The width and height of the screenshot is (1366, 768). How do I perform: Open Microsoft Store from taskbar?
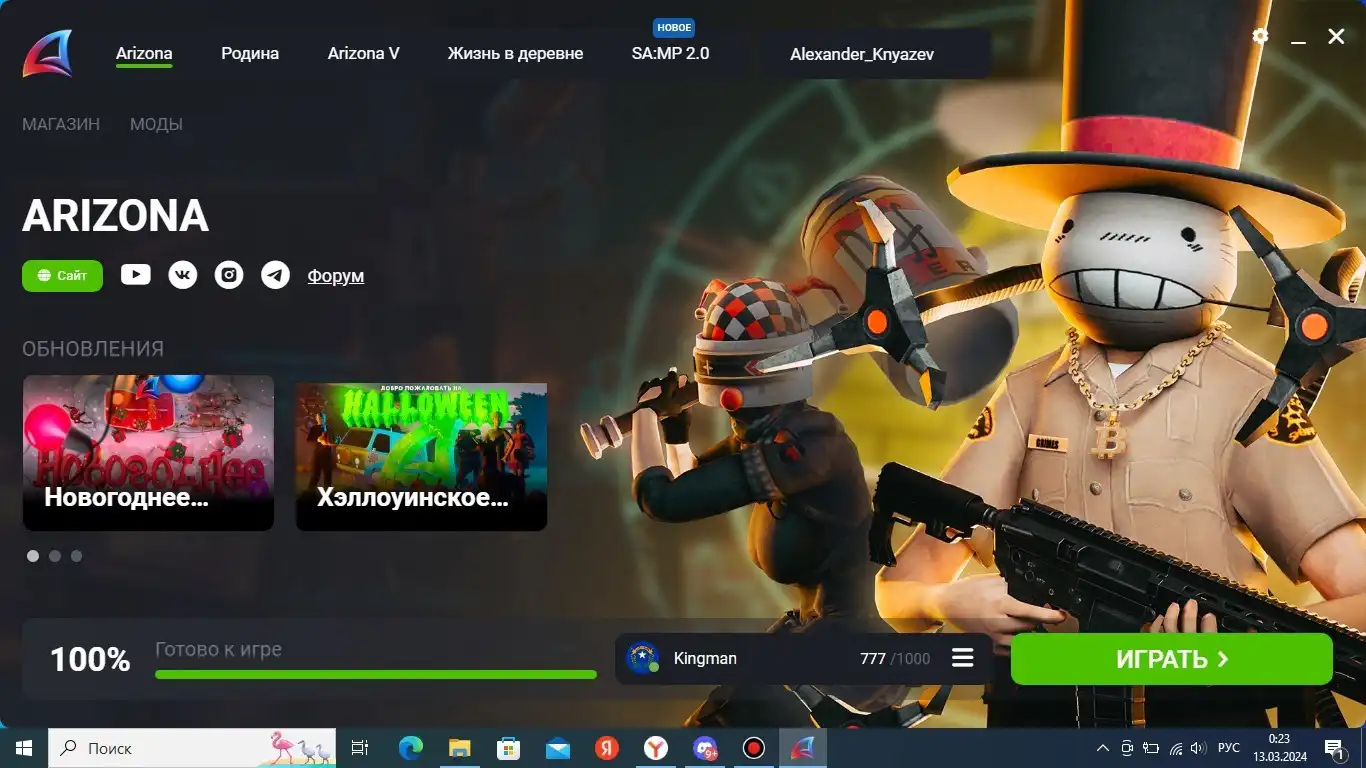[508, 748]
